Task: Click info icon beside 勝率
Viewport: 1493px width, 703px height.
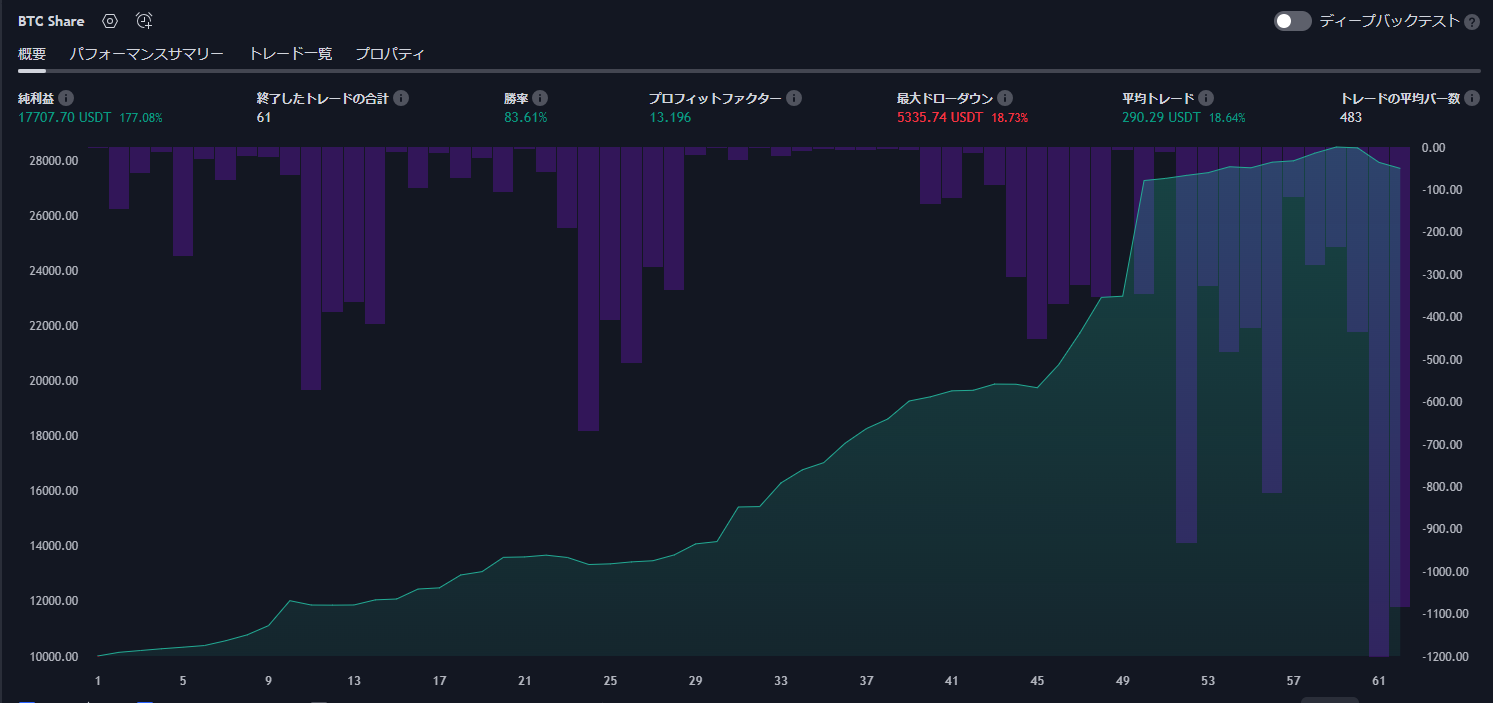Action: (540, 98)
